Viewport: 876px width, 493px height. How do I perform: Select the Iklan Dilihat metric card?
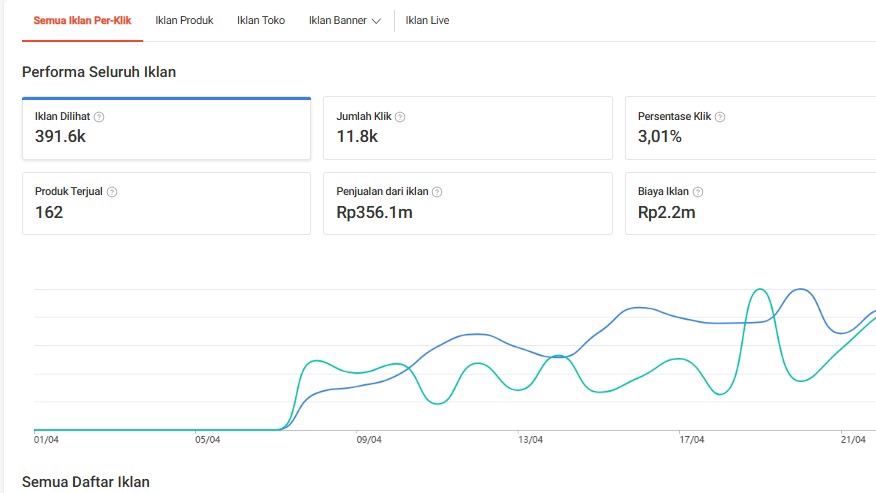click(166, 129)
